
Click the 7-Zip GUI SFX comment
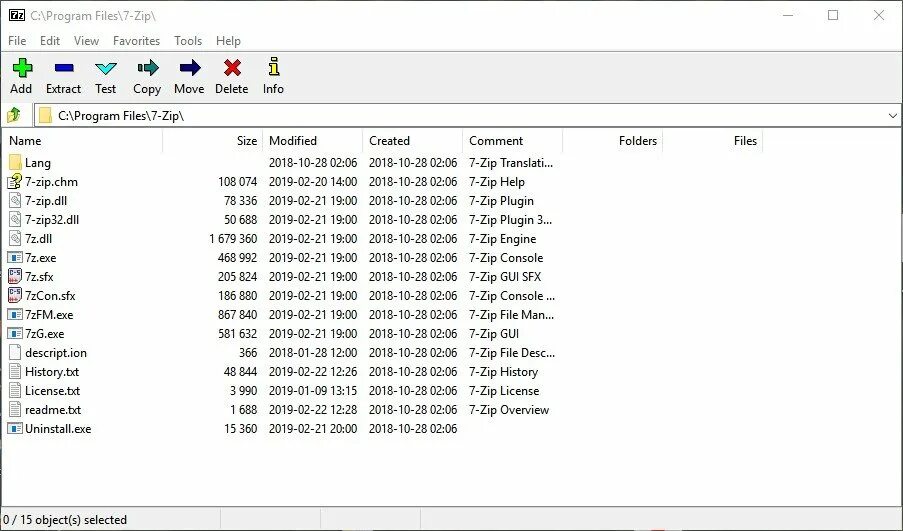pyautogui.click(x=505, y=277)
